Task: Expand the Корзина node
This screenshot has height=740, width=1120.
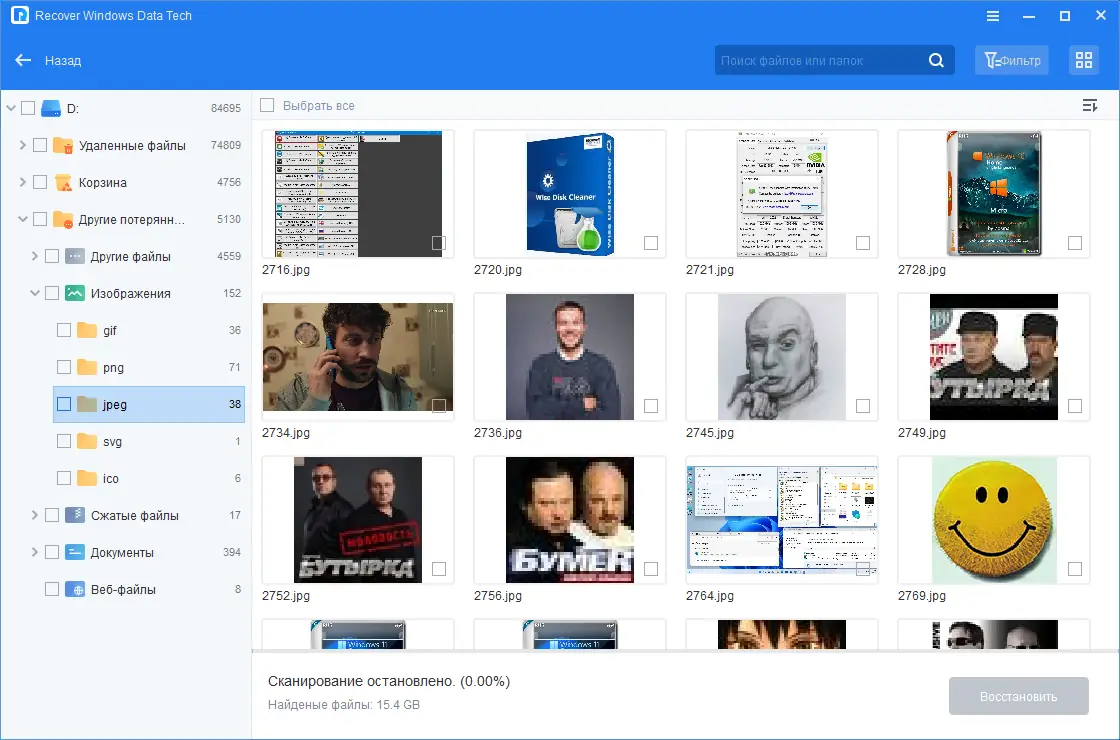Action: (23, 183)
